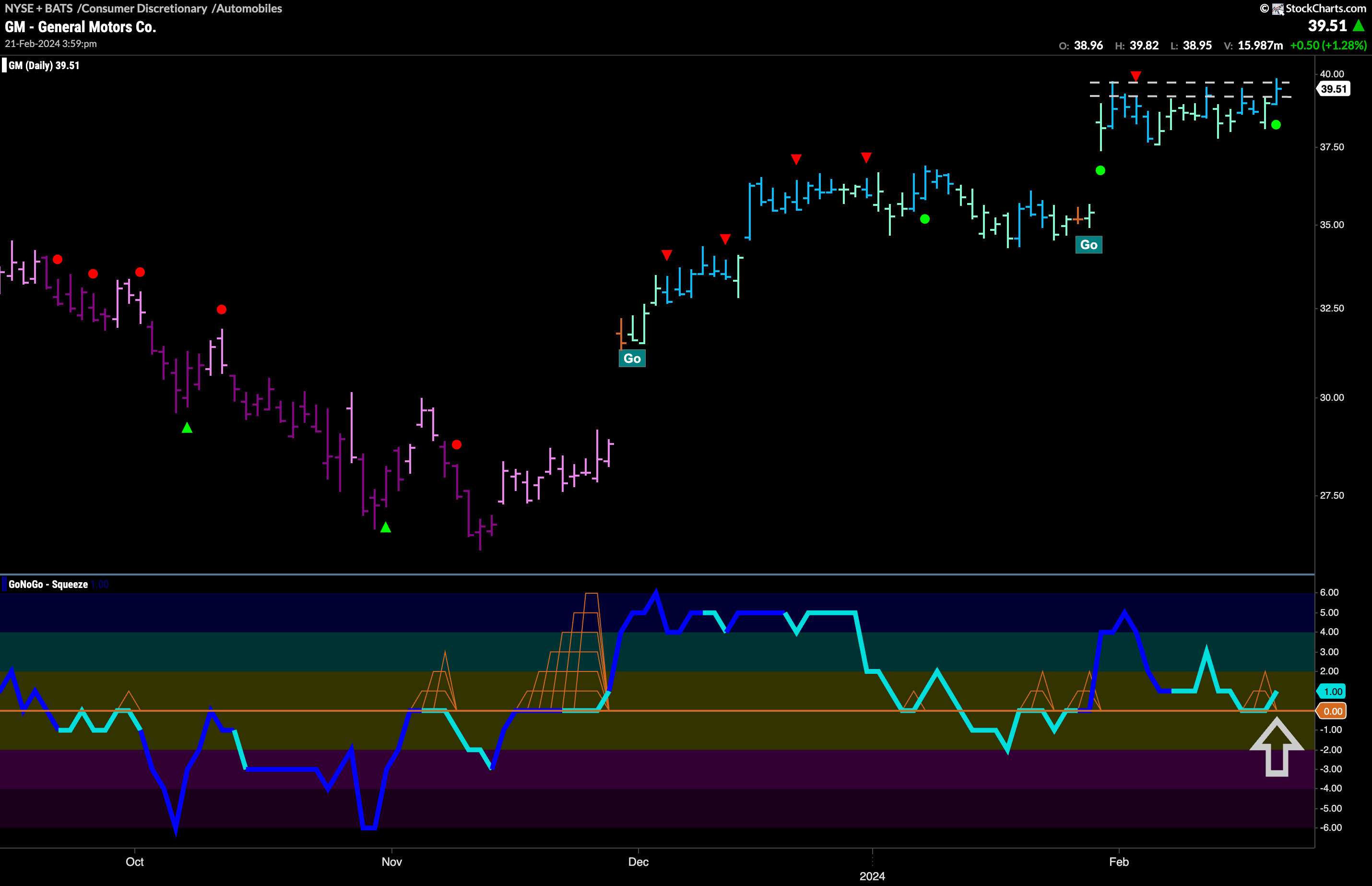
Task: Click the +0.50 (+1.28%) change text
Action: (x=1328, y=46)
